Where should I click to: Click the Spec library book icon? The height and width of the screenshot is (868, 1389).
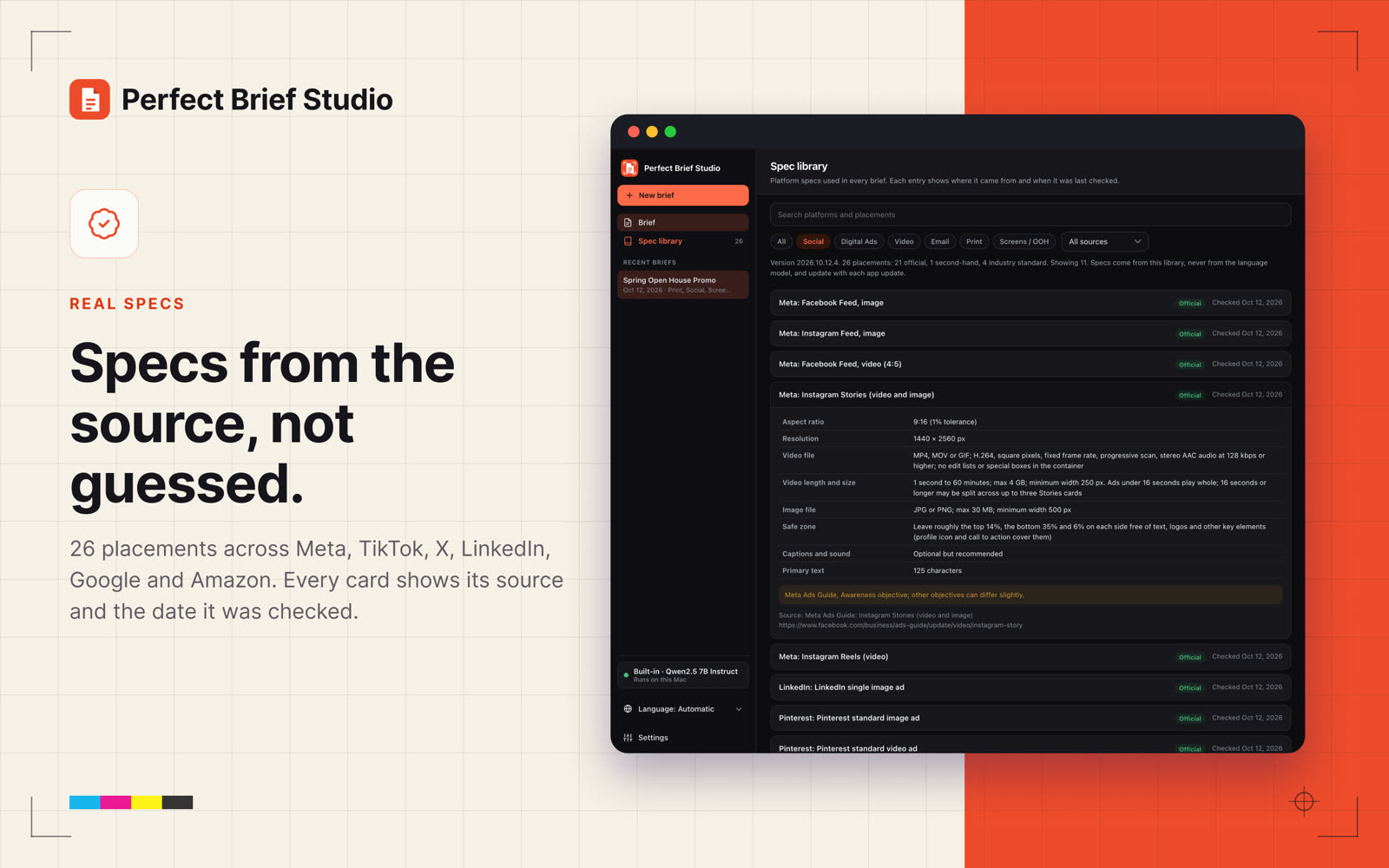[628, 241]
